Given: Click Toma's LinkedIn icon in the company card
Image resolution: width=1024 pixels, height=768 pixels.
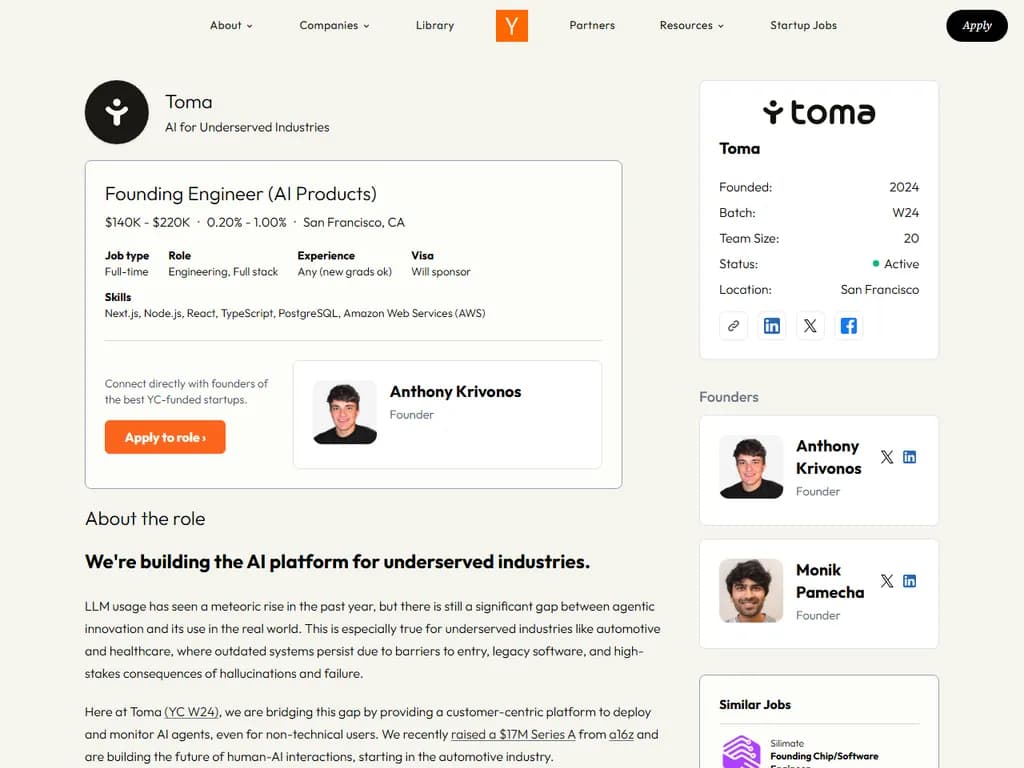Looking at the screenshot, I should tap(771, 325).
